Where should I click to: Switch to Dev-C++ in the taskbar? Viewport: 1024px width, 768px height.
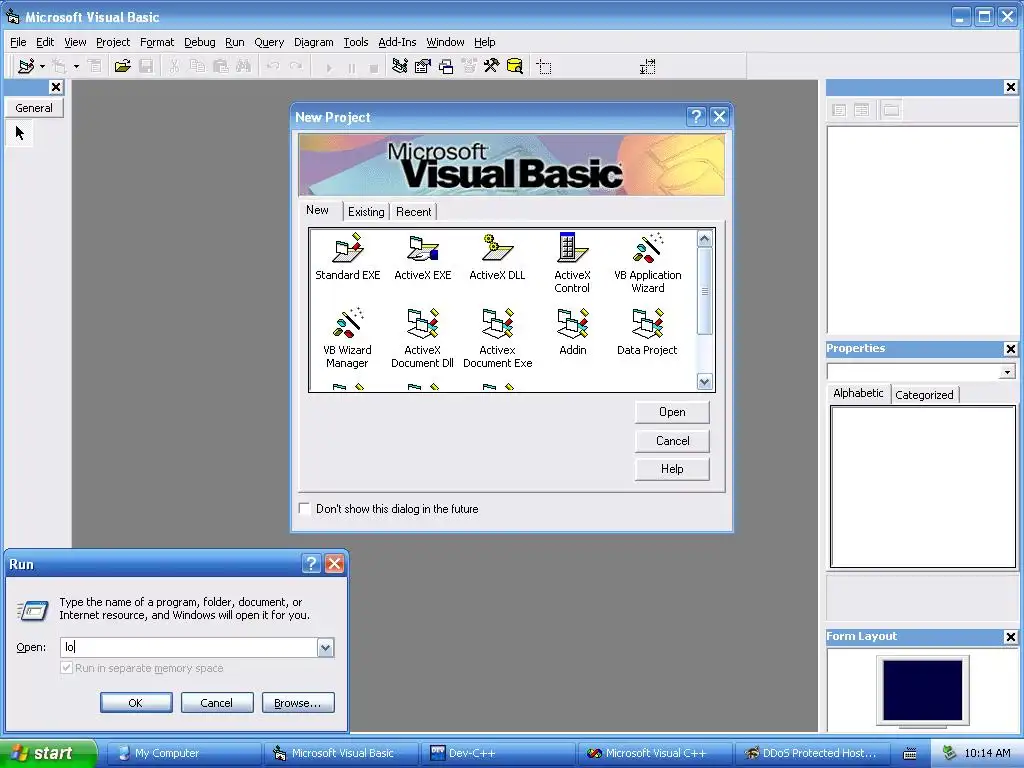(498, 753)
